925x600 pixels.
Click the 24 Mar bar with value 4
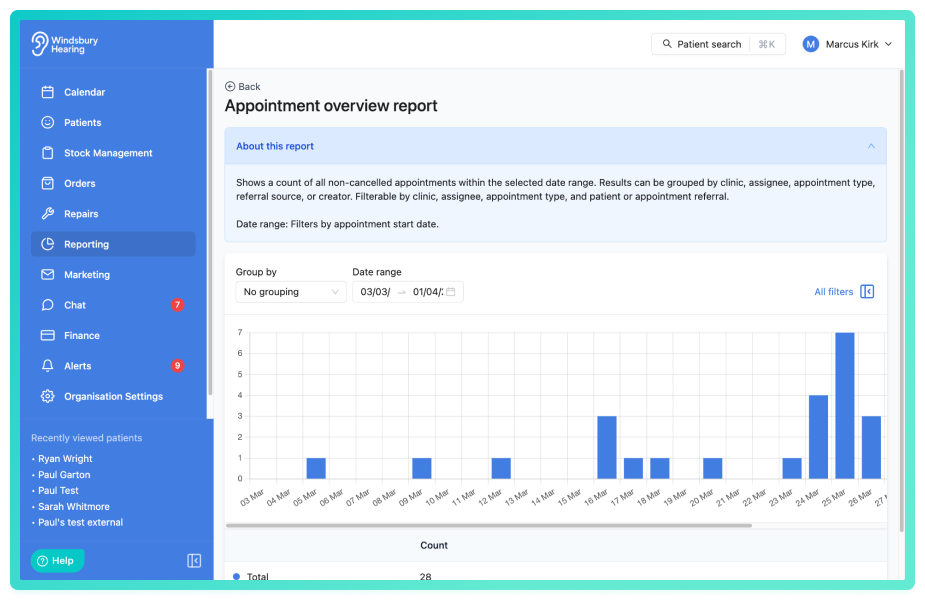(x=818, y=437)
